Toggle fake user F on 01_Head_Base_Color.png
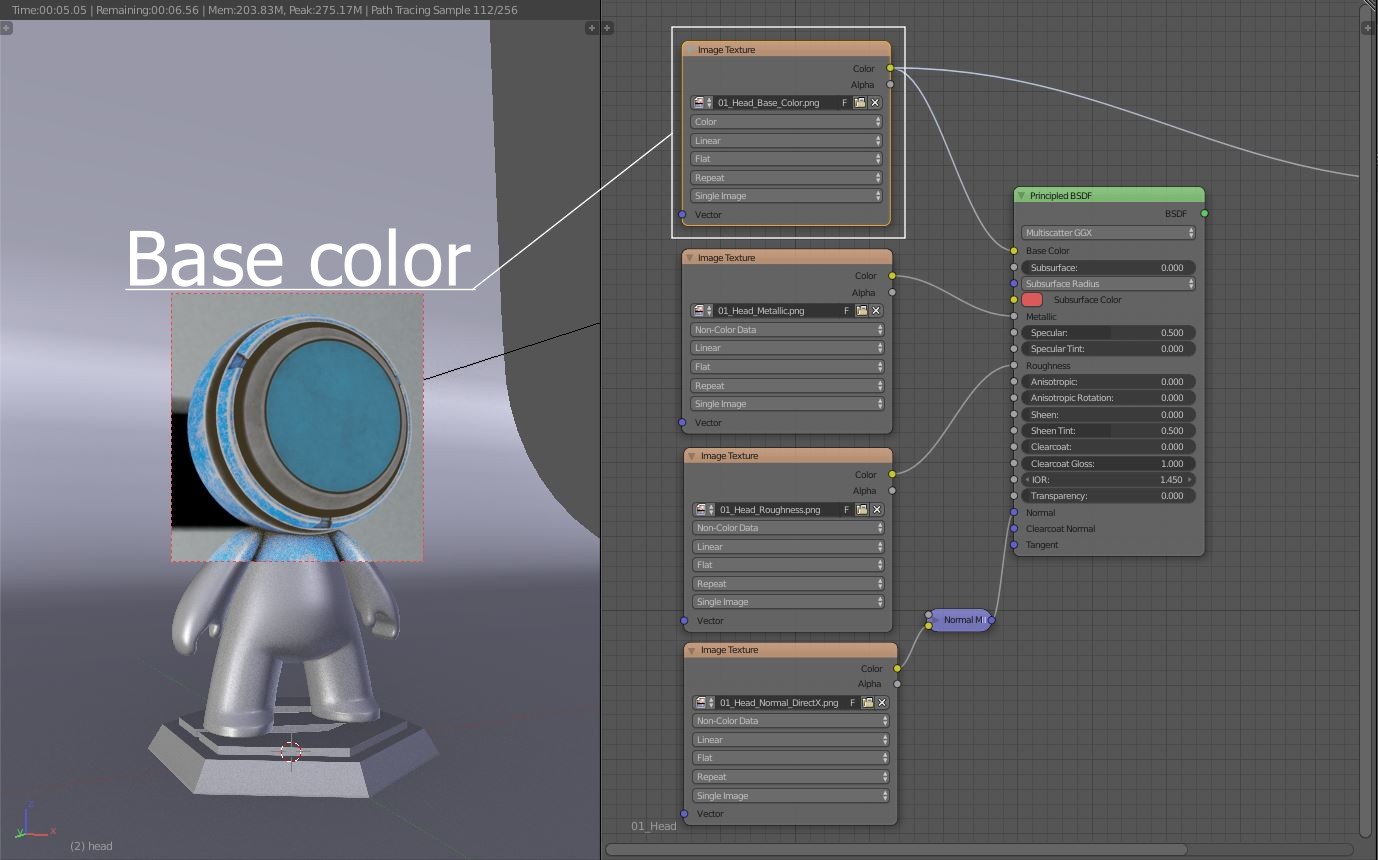The width and height of the screenshot is (1378, 860). click(844, 103)
